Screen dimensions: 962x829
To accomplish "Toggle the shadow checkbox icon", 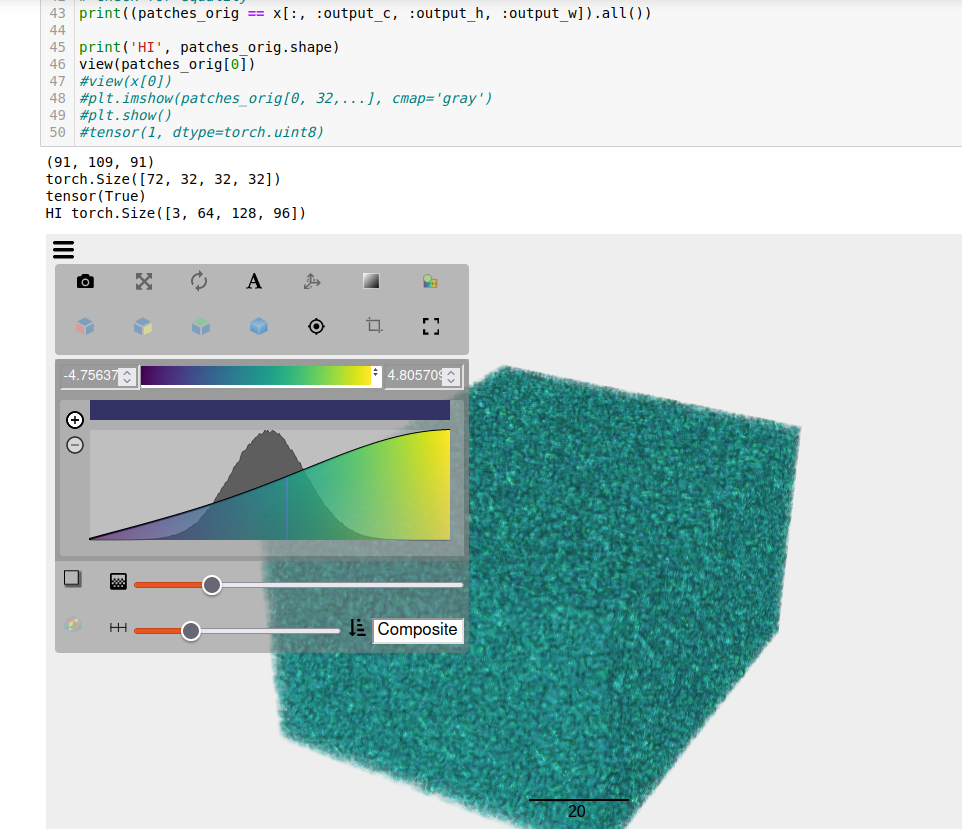I will 72,579.
